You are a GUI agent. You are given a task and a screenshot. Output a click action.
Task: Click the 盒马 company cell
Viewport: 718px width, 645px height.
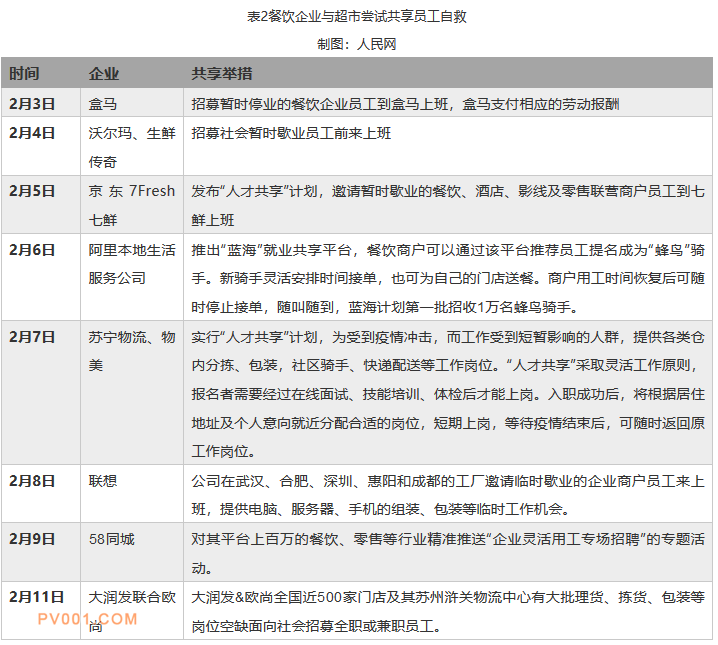103,103
